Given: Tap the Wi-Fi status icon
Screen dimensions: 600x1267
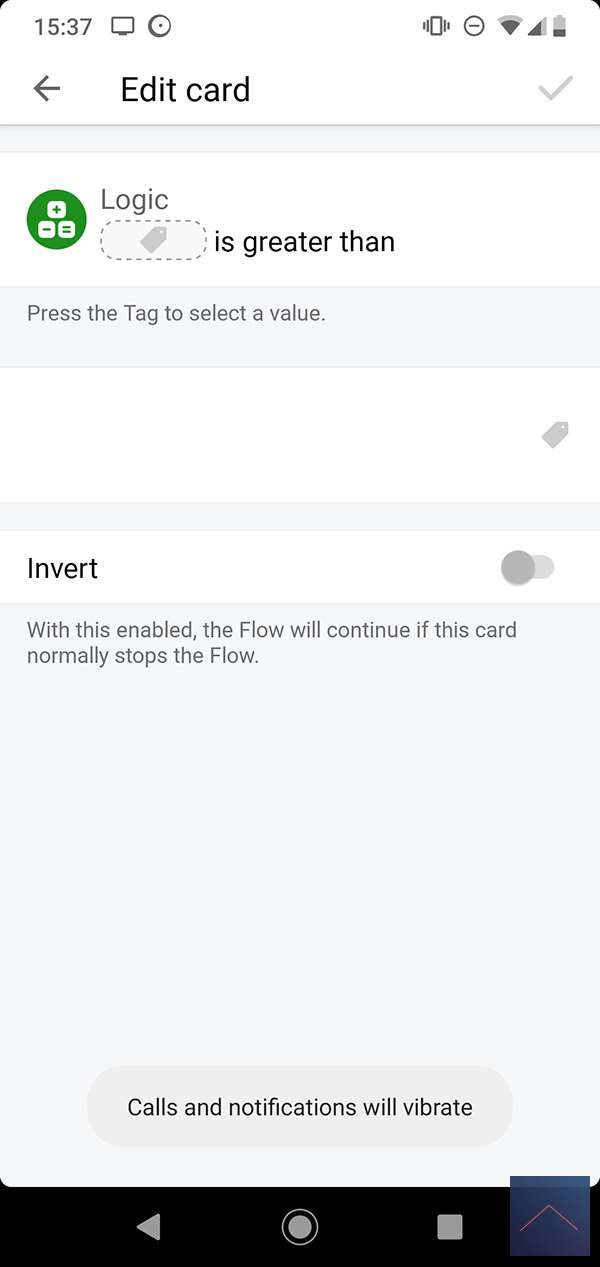Looking at the screenshot, I should [x=510, y=26].
